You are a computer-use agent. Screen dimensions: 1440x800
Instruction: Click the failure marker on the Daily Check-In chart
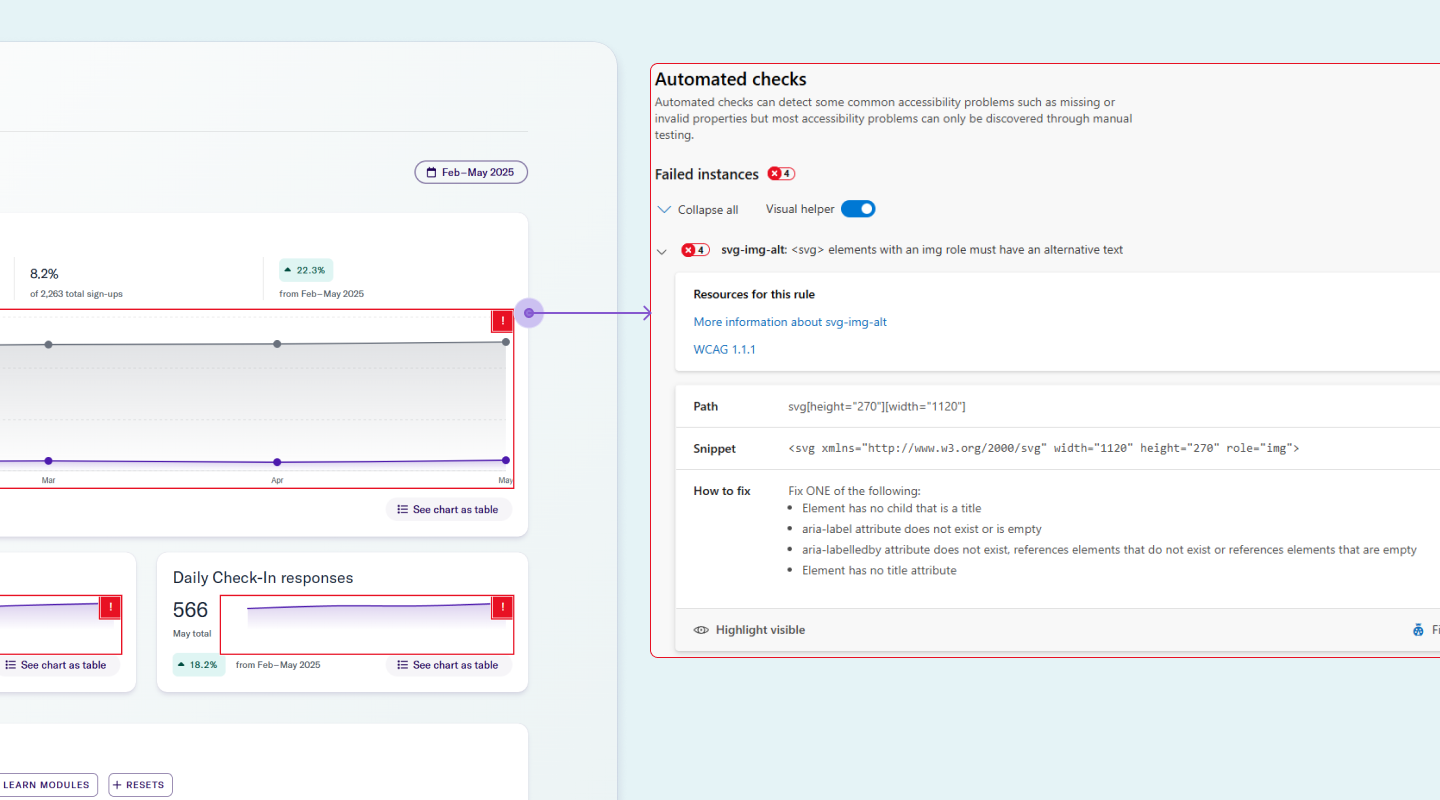tap(501, 608)
